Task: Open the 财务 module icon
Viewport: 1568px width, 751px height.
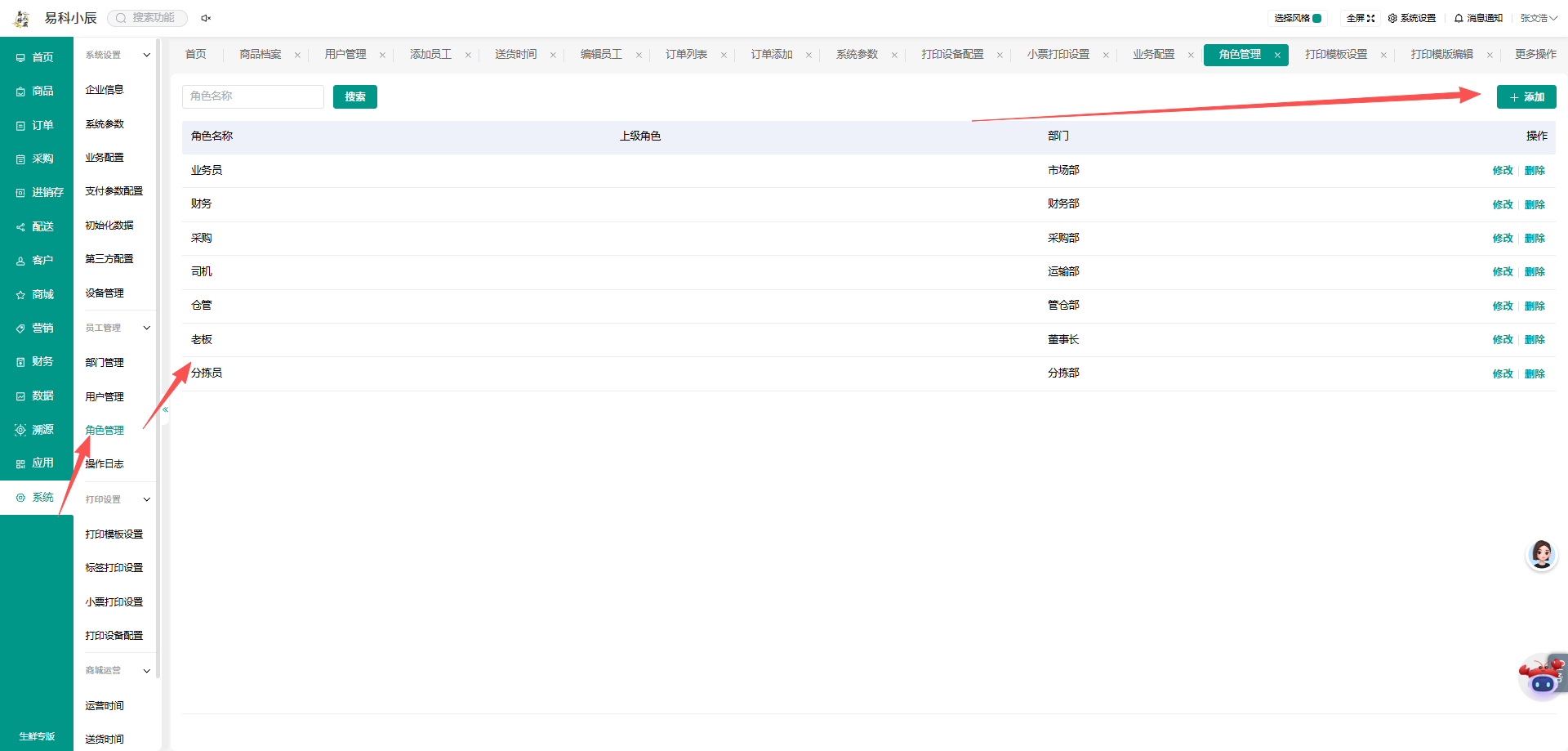Action: tap(20, 362)
